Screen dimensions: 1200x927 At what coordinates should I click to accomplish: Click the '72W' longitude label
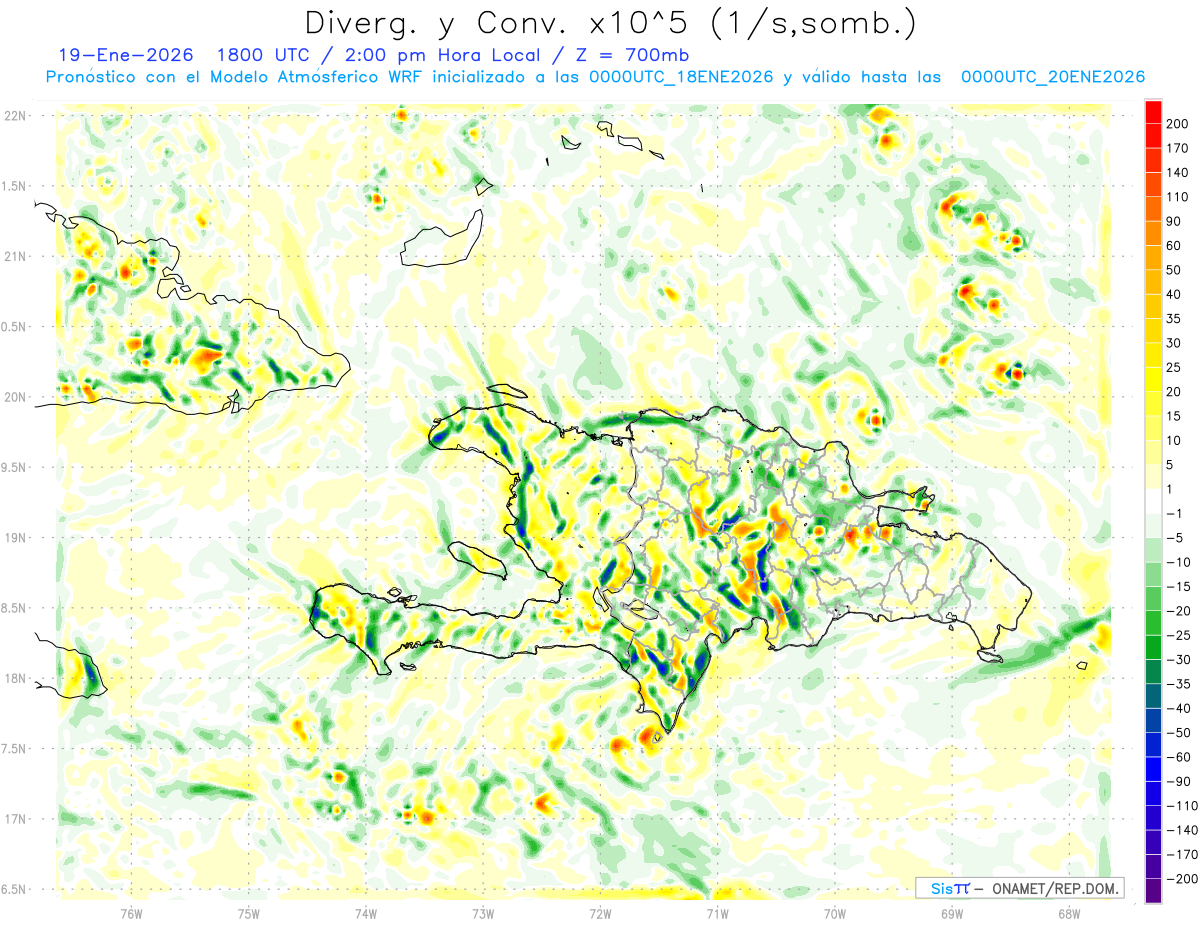(x=600, y=913)
